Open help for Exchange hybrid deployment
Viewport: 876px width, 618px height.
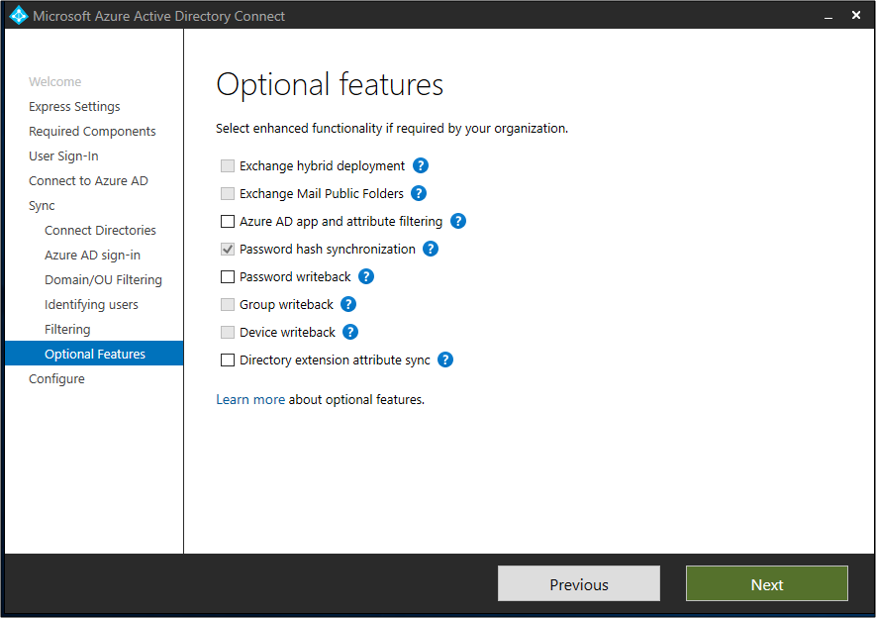click(419, 165)
